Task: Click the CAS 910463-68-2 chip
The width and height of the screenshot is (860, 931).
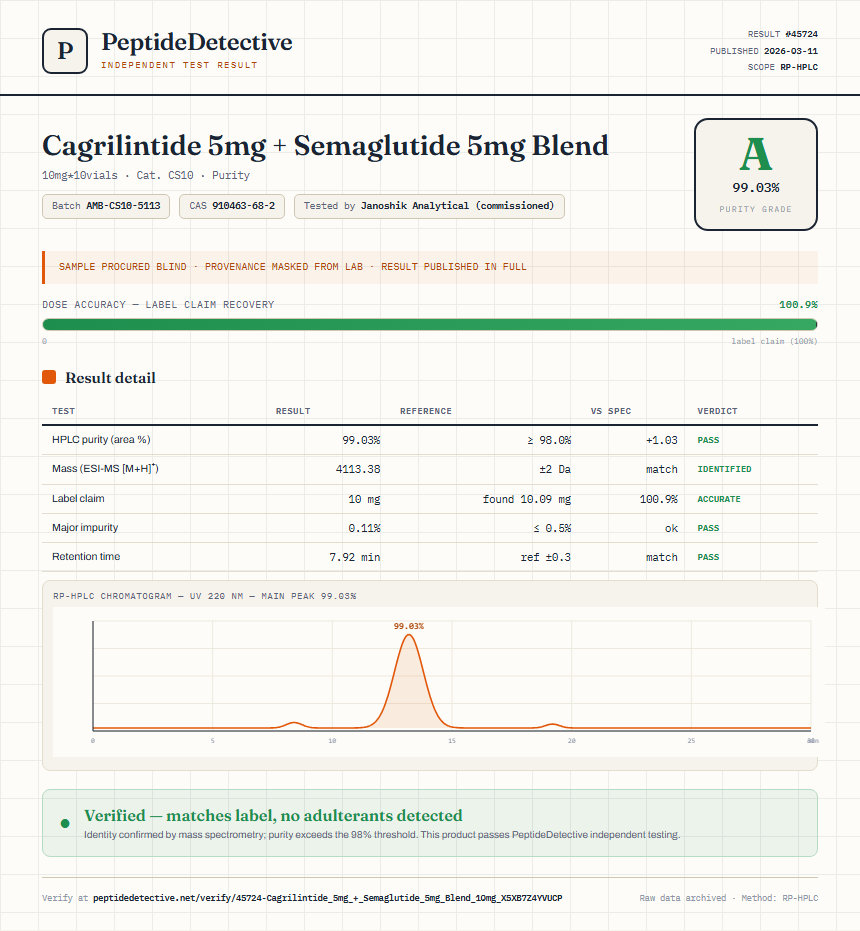Action: [x=232, y=206]
